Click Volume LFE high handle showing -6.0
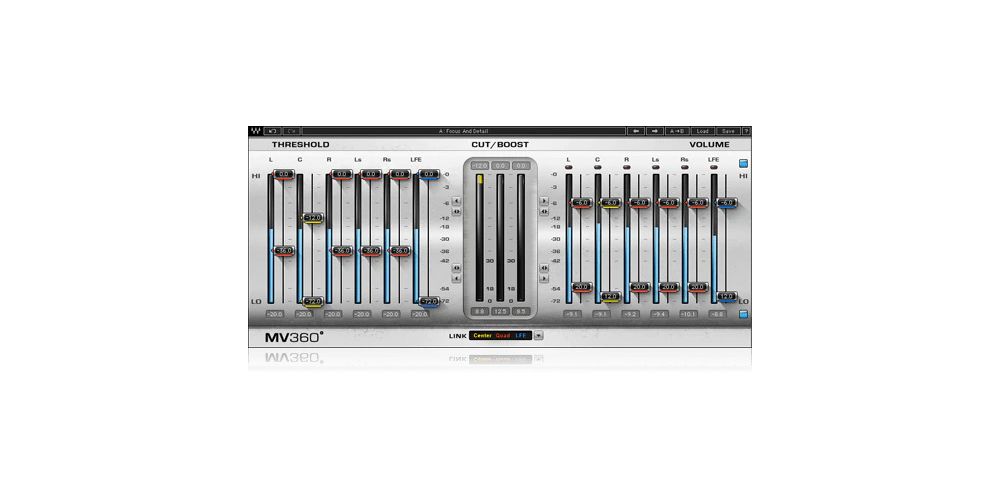Viewport: 1000px width, 500px height. click(726, 203)
